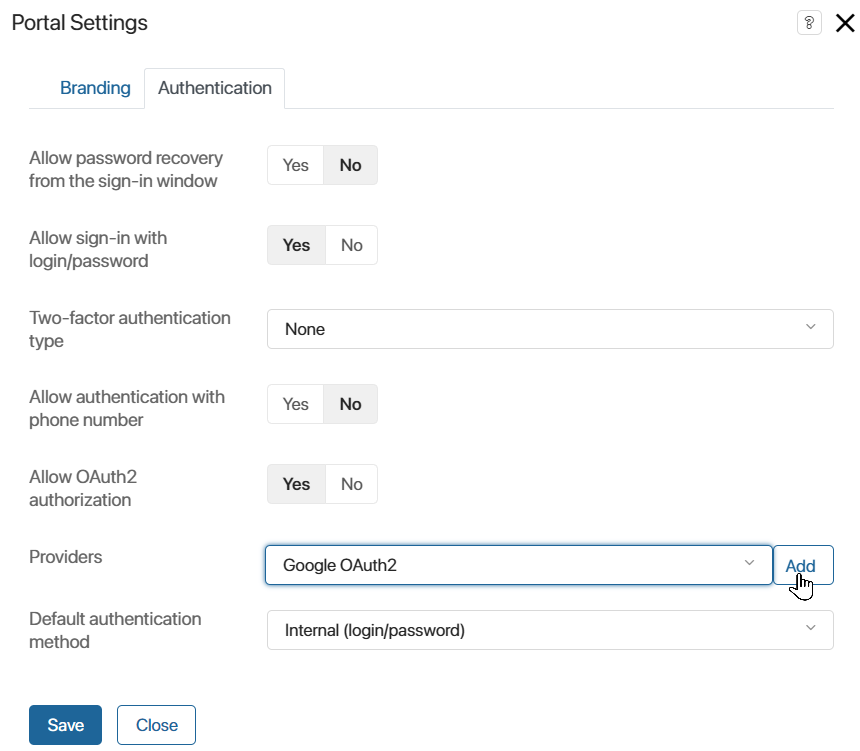Switch to the Branding tab
The height and width of the screenshot is (751, 860).
[95, 88]
